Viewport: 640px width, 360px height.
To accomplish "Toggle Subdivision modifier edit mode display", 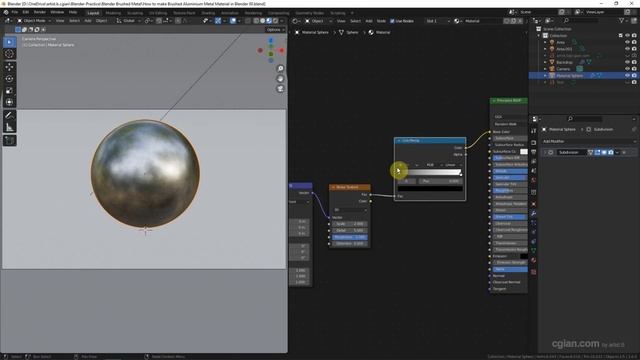I will pyautogui.click(x=598, y=152).
